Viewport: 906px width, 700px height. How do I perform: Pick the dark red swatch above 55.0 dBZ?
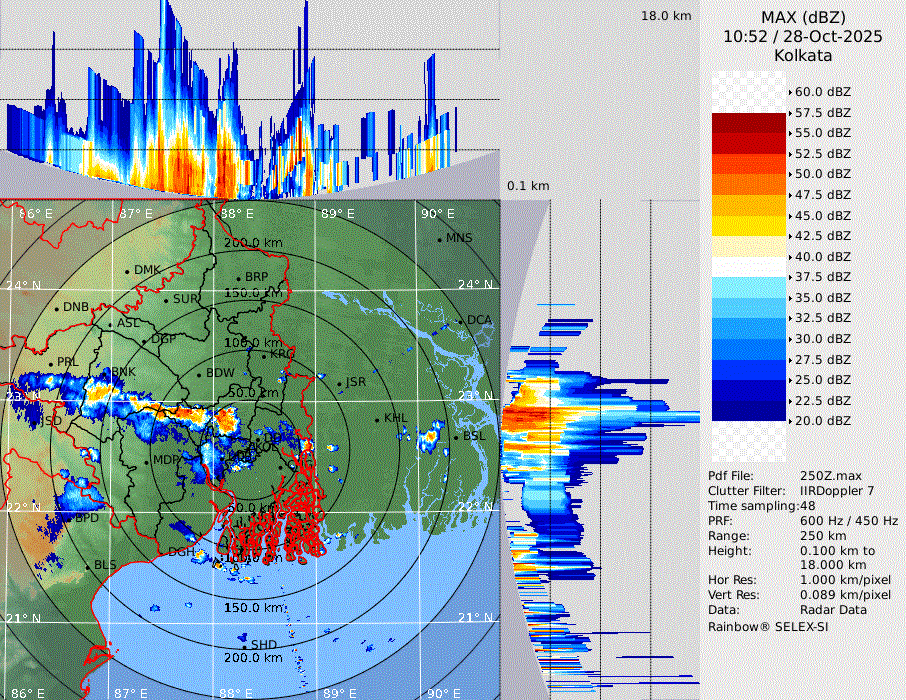748,122
